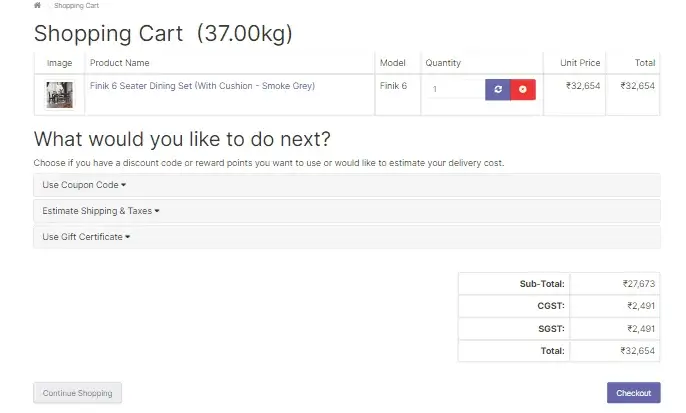
Task: Click the Image column header
Action: [59, 63]
